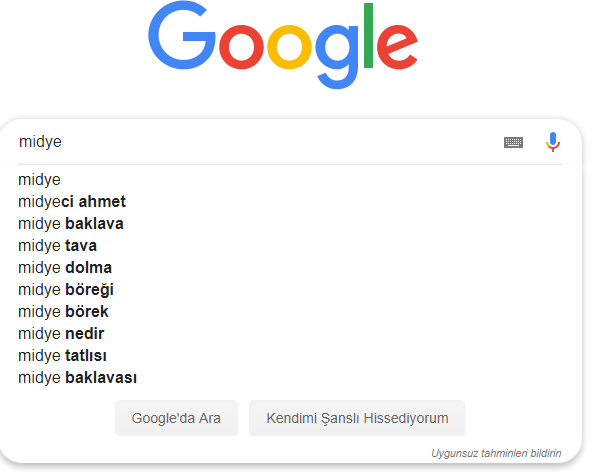The width and height of the screenshot is (597, 474).
Task: Click the bold 'nedir' completion text
Action: point(85,334)
